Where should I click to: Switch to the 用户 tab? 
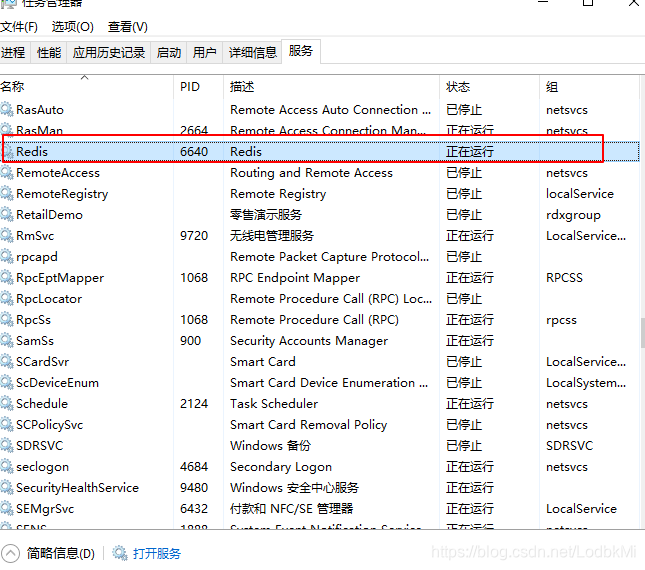click(204, 53)
